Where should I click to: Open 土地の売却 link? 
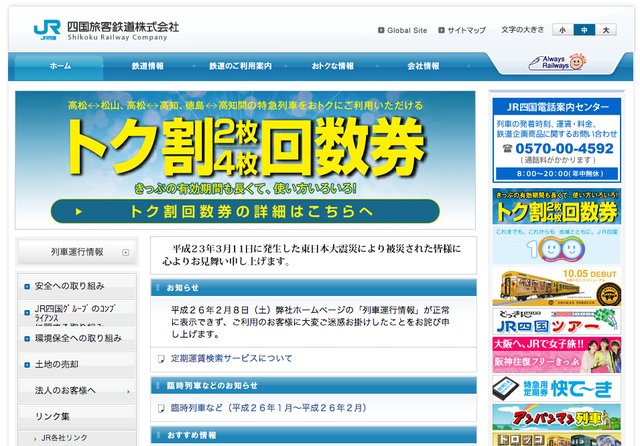(x=78, y=364)
